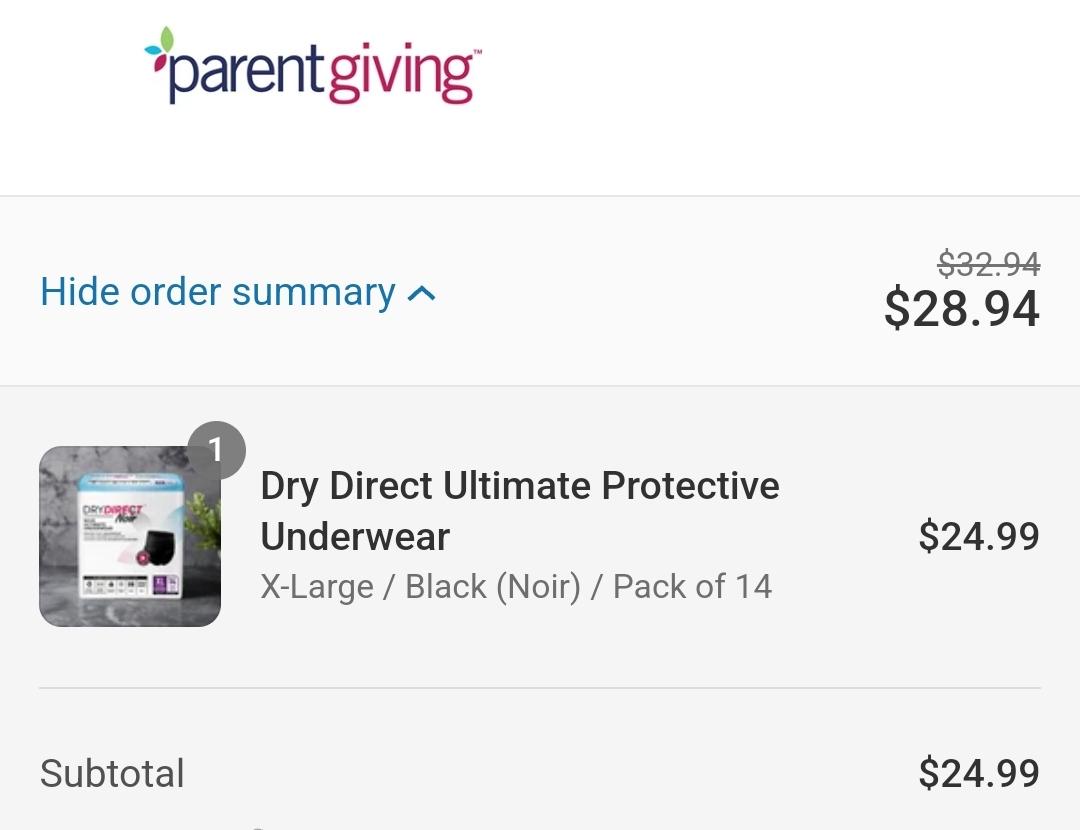Click the Dry Direct Ultimate Protective title
Screen dimensions: 1080x830
[520, 486]
